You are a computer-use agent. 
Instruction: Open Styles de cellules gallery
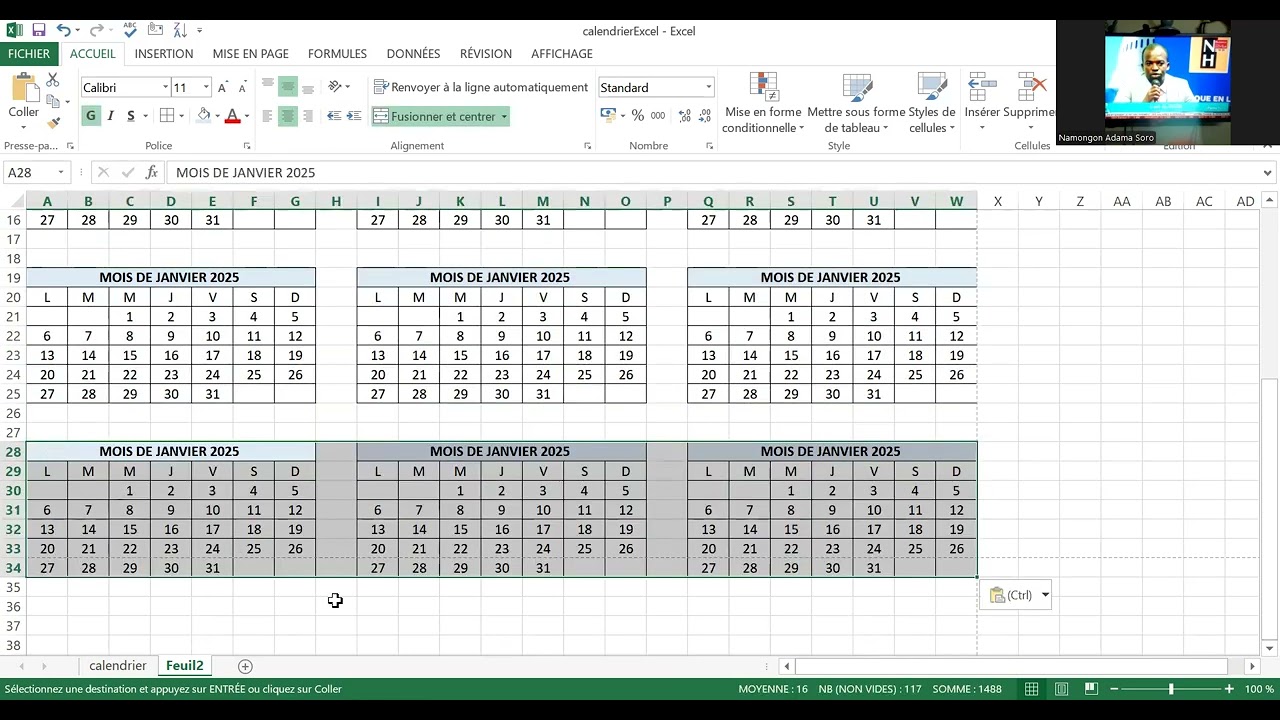(x=932, y=103)
